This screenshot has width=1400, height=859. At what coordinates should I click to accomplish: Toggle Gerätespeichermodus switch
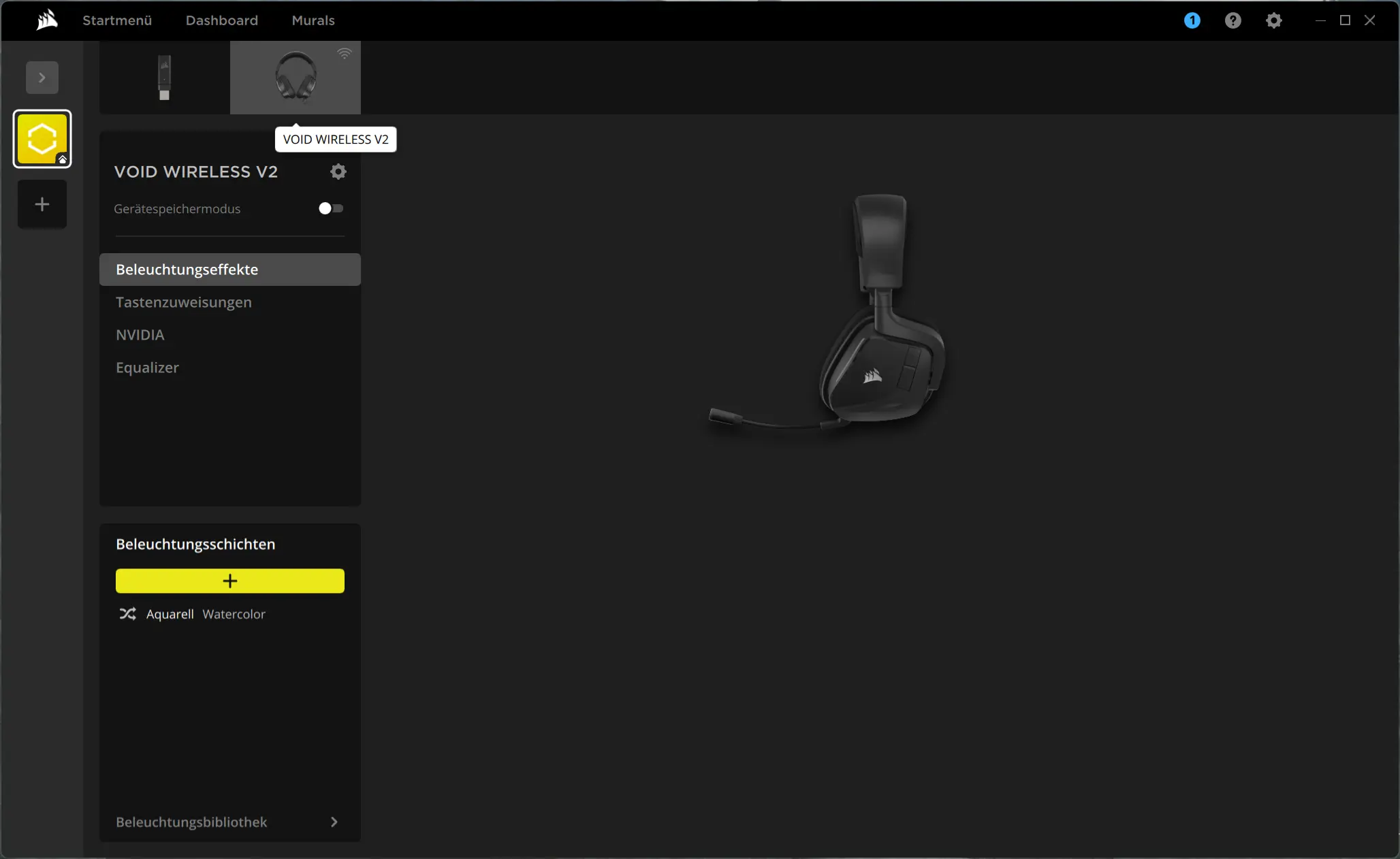click(x=331, y=208)
